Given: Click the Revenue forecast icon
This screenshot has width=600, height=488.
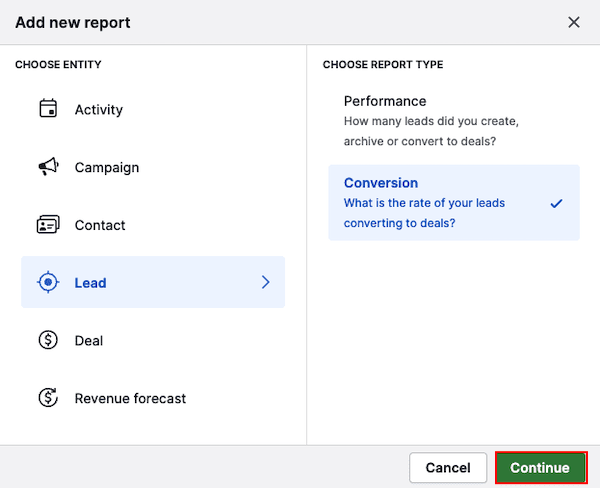Looking at the screenshot, I should (x=48, y=398).
